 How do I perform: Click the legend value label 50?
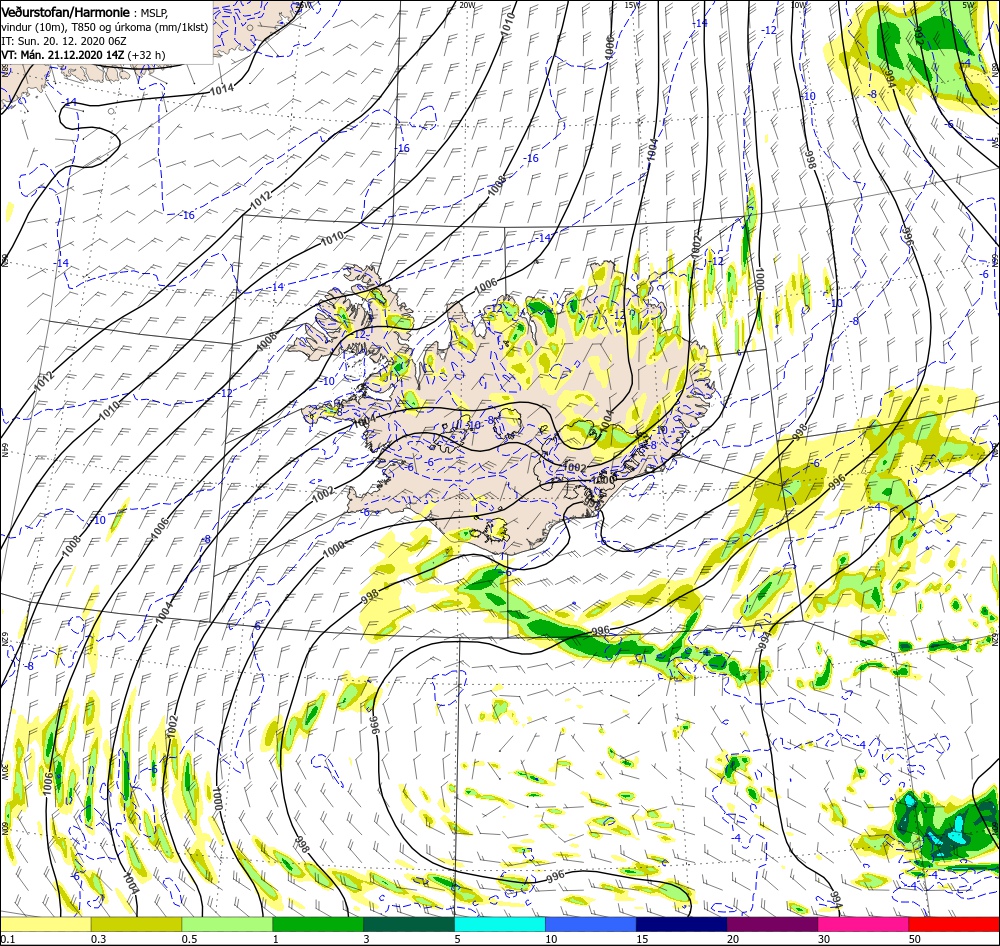point(915,938)
